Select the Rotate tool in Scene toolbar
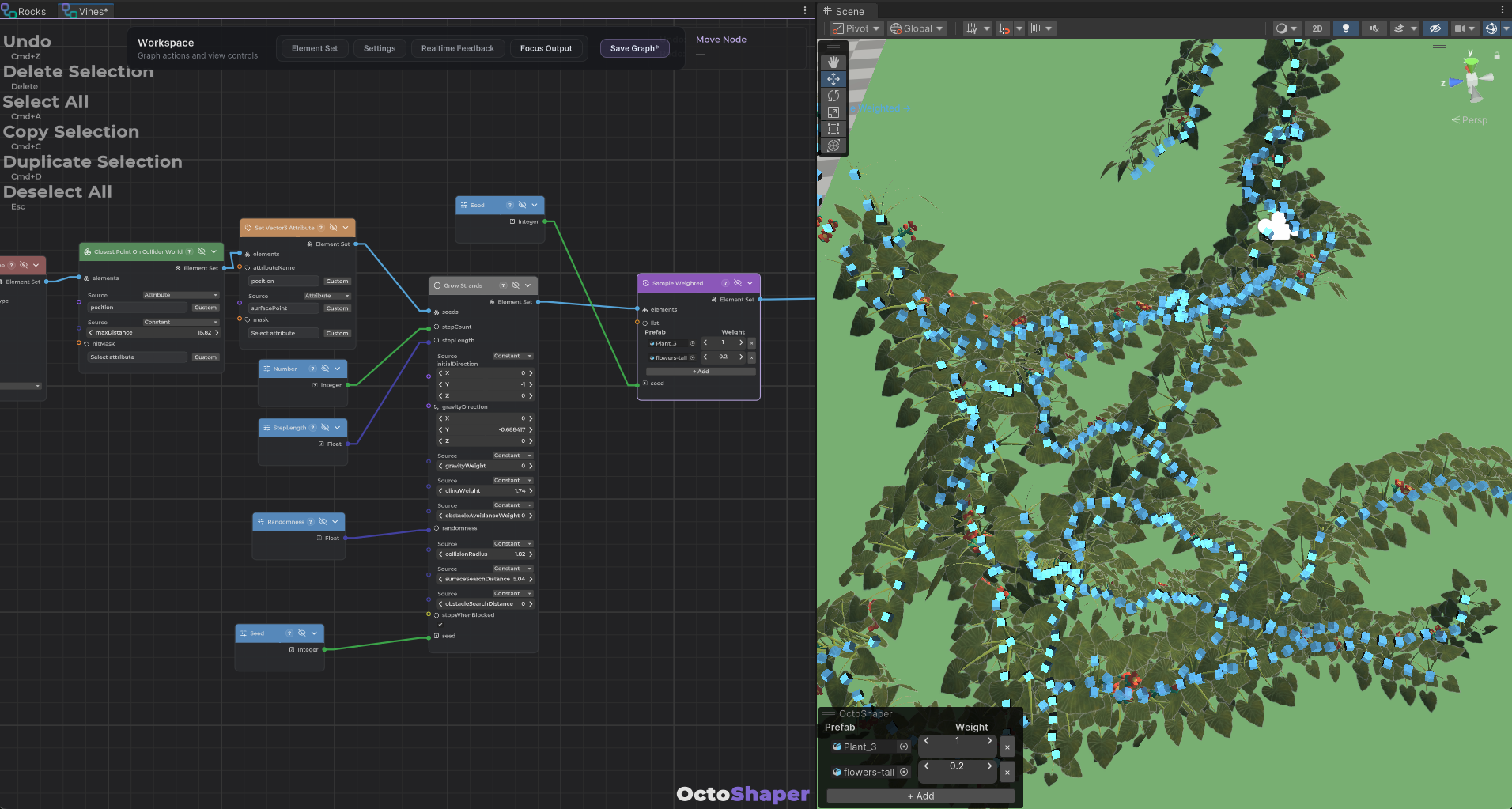Viewport: 1512px width, 809px height. pos(833,96)
